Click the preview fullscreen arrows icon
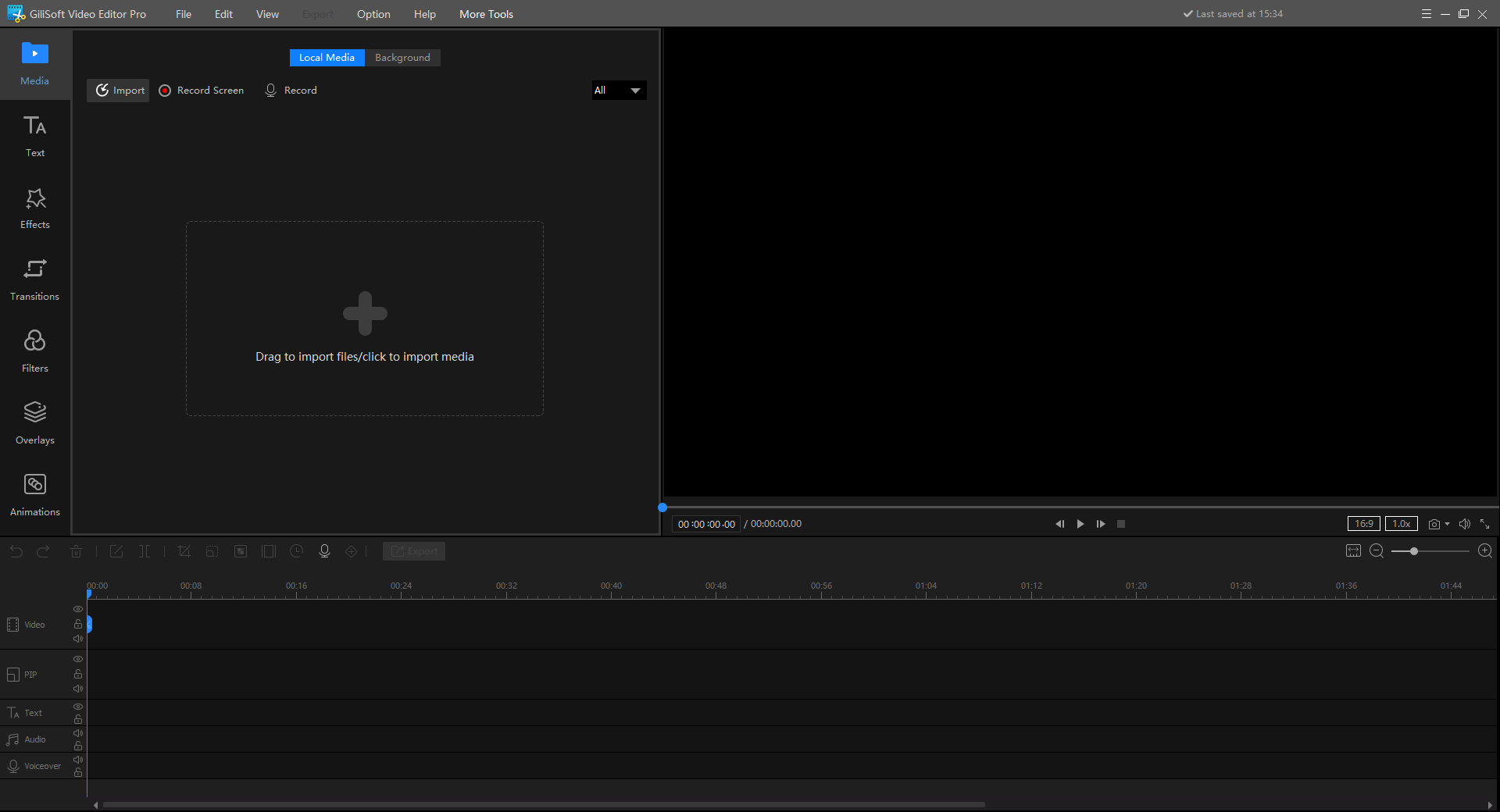 pyautogui.click(x=1484, y=524)
